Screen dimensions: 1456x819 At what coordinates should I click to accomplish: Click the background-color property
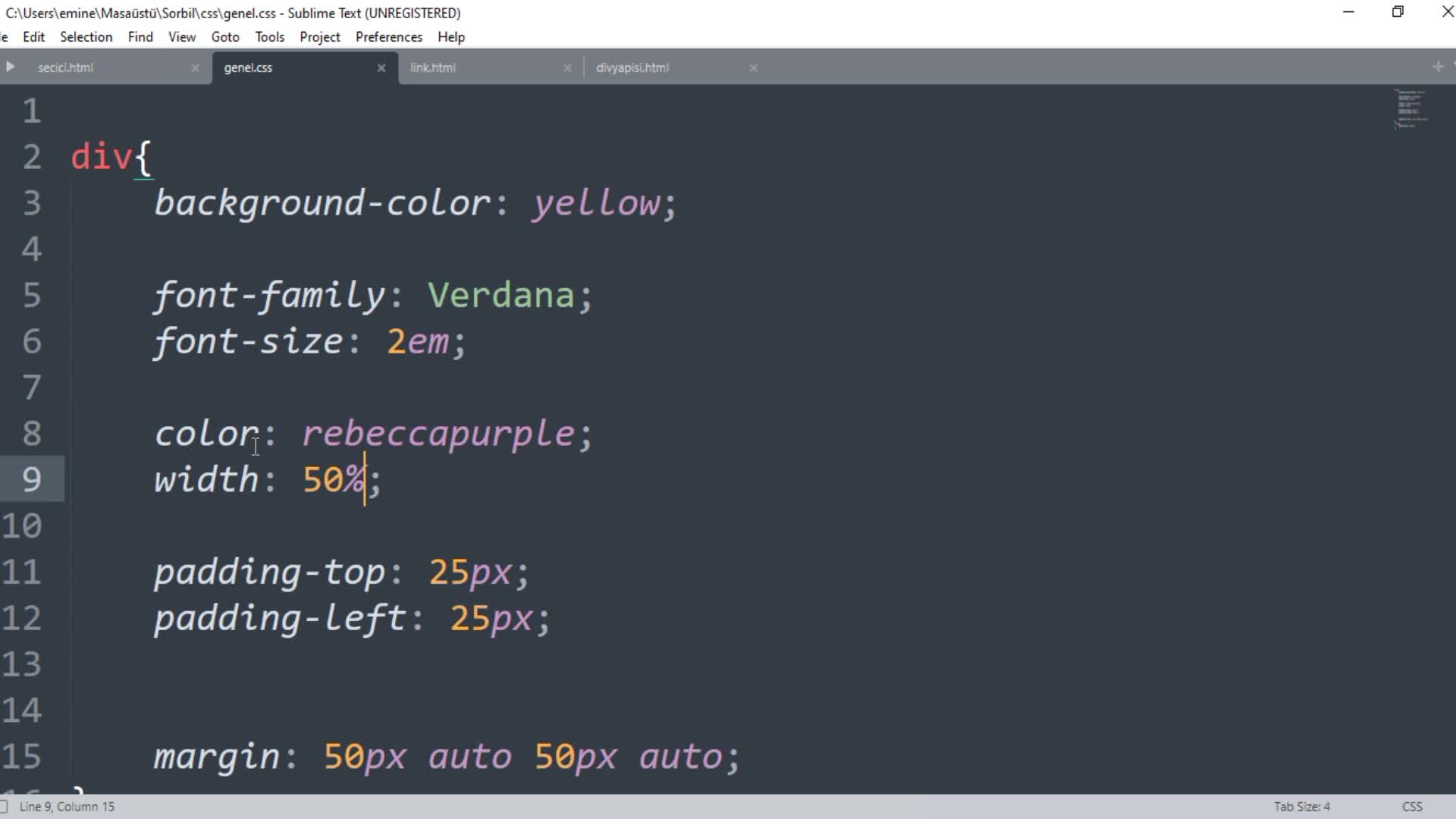pos(322,203)
